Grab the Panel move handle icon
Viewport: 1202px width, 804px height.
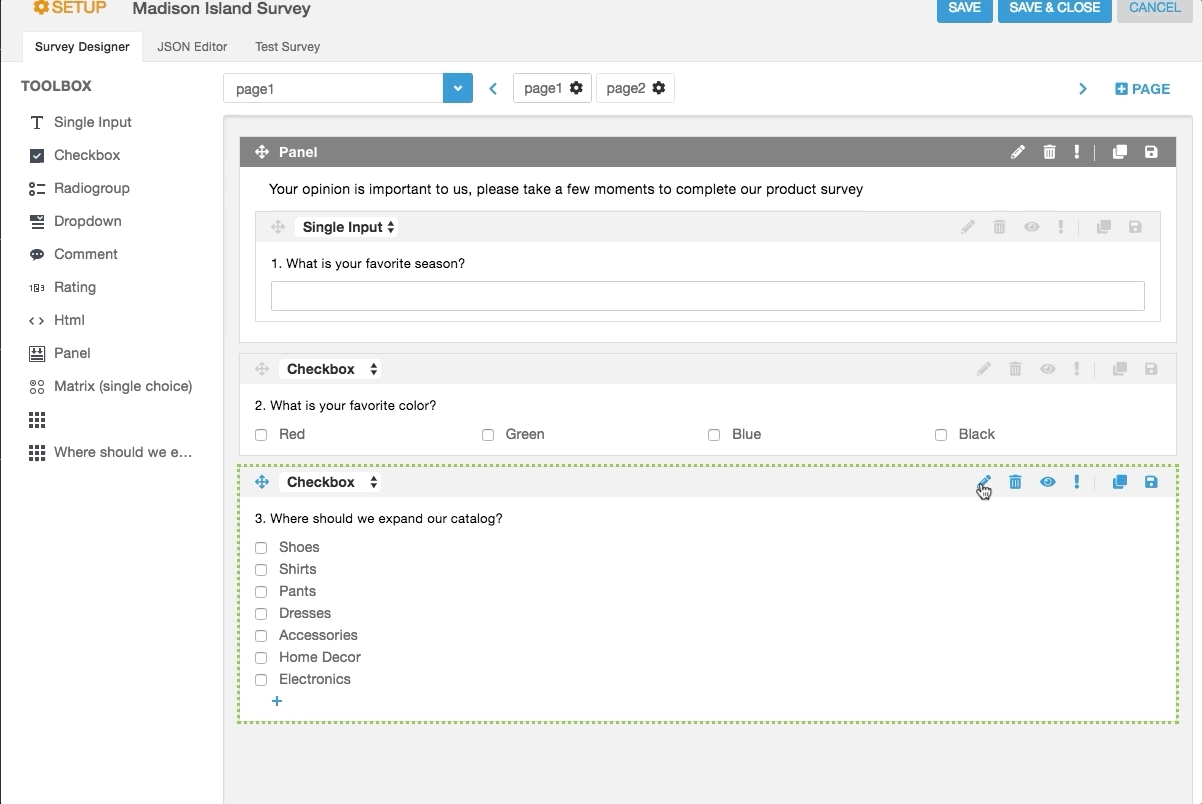262,152
